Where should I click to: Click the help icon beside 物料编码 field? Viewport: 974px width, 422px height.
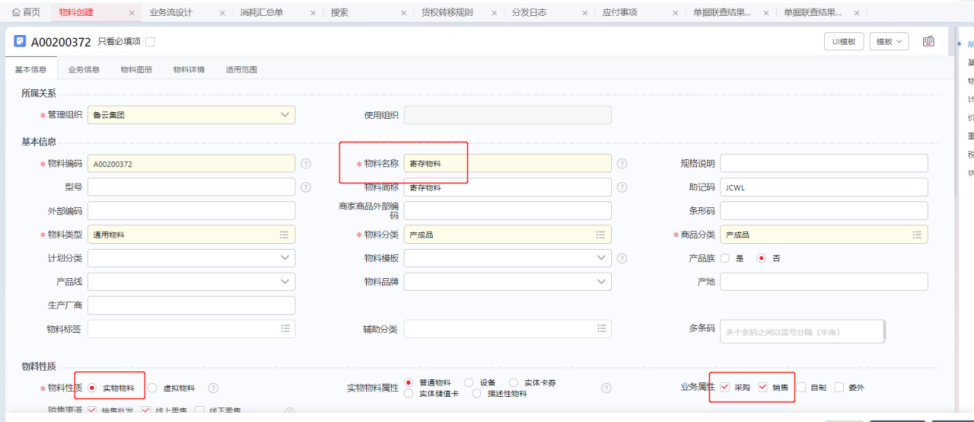point(306,164)
